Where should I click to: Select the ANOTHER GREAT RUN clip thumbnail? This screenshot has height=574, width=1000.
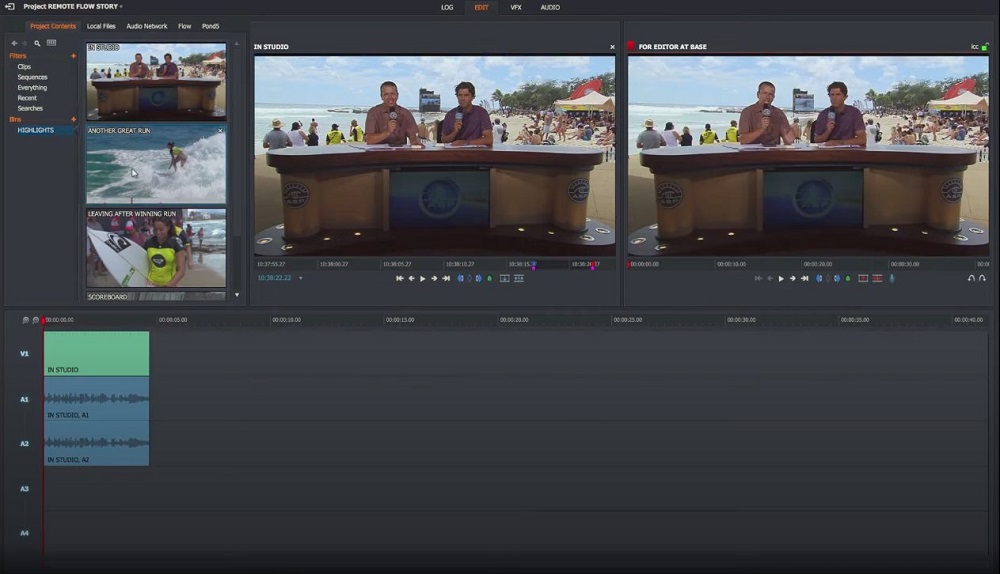[155, 165]
